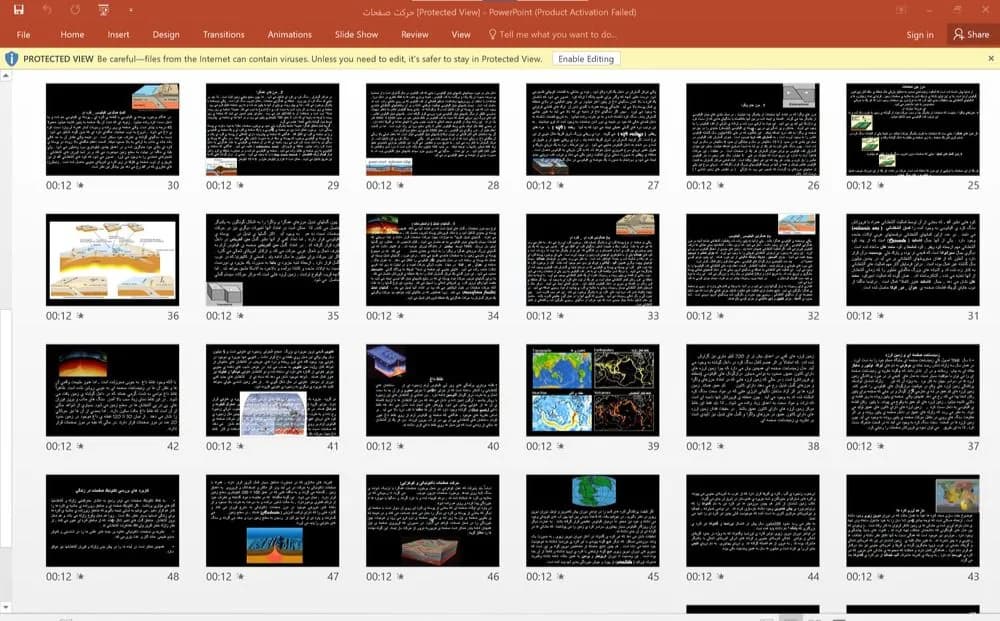The height and width of the screenshot is (621, 1000).
Task: Click the transition star icon under slide 30
Action: [x=80, y=186]
